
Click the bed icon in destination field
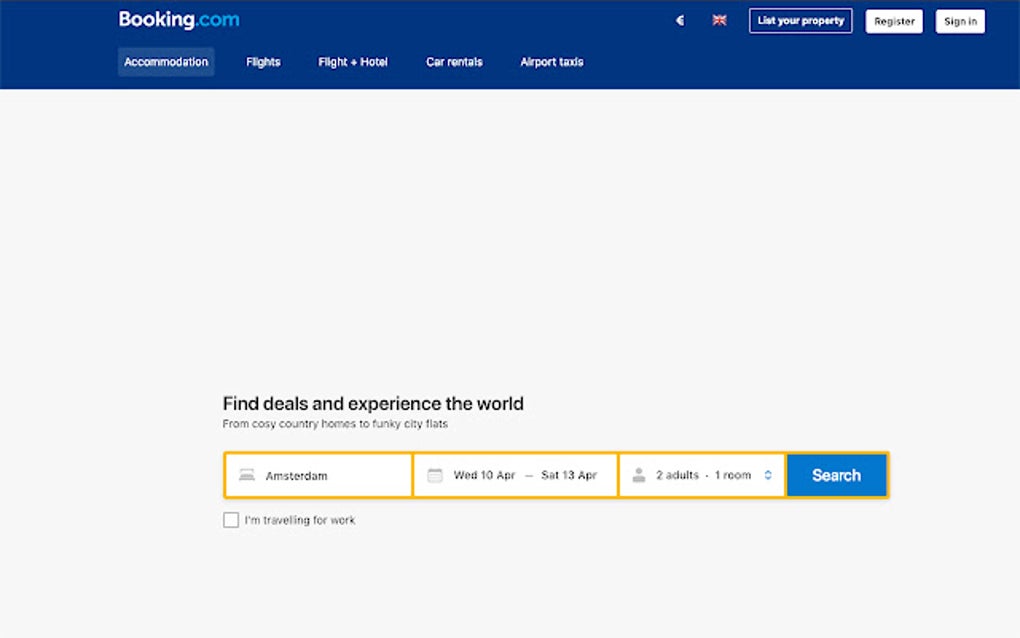[x=247, y=475]
